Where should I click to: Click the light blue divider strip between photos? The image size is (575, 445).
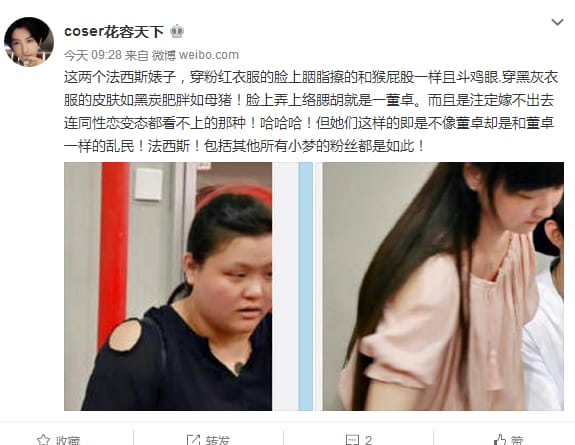[x=305, y=286]
